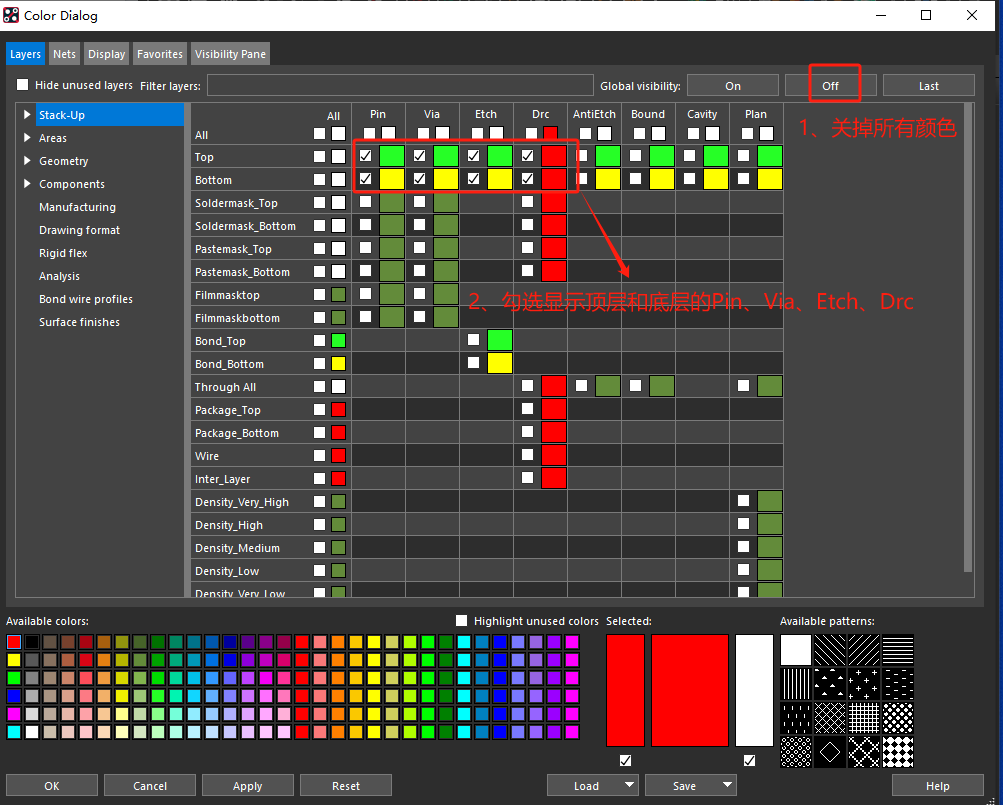Select the Layers tab
The height and width of the screenshot is (805, 1003).
(26, 54)
